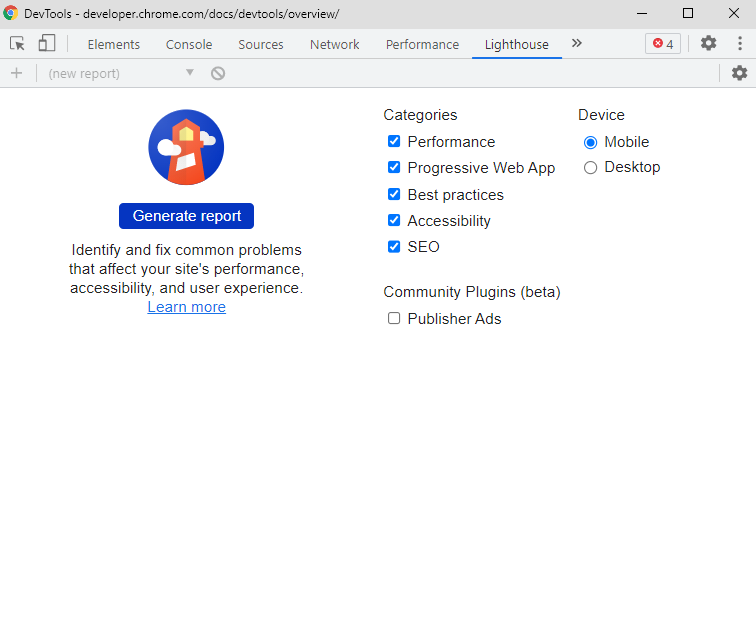The height and width of the screenshot is (629, 756).
Task: Minimize the DevTools window
Action: coord(642,13)
